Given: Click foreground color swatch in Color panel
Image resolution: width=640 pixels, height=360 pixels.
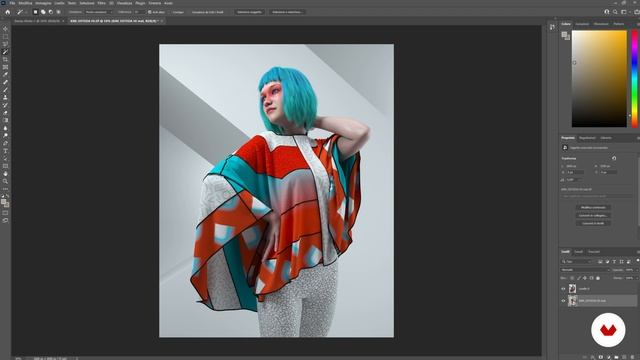Looking at the screenshot, I should [564, 35].
